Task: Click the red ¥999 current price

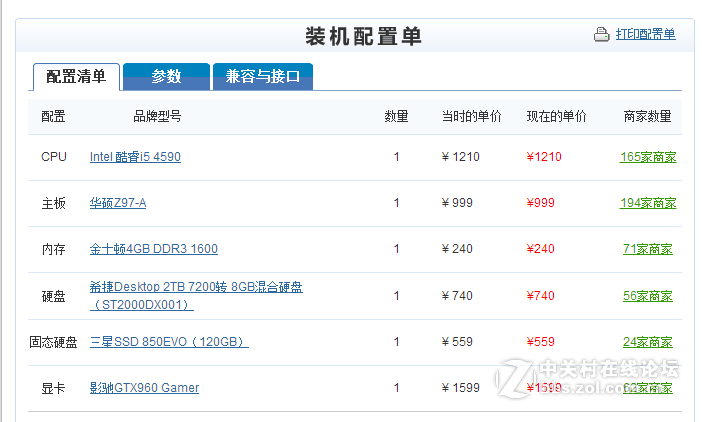Action: 540,203
